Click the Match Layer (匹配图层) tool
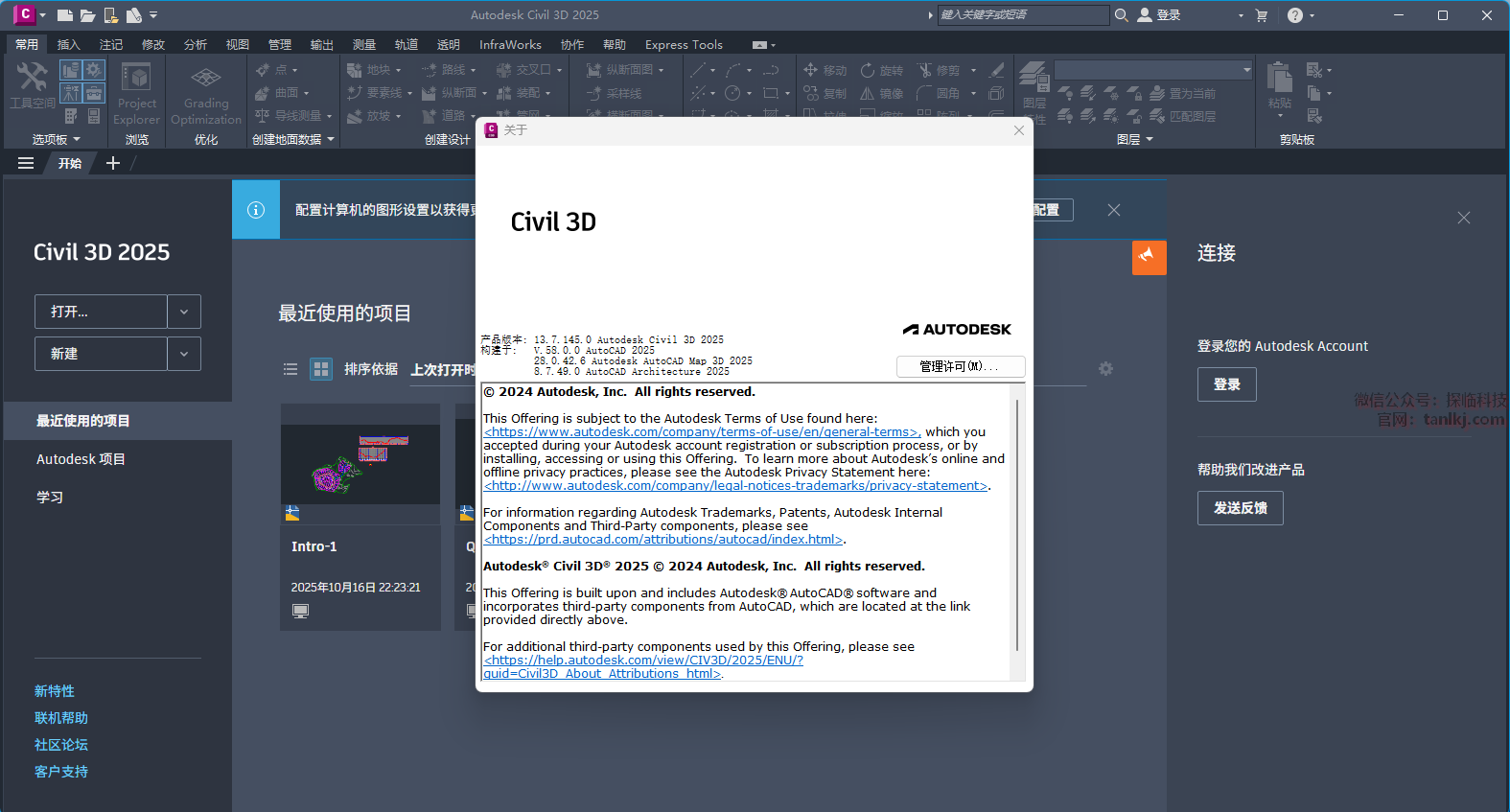 1183,116
